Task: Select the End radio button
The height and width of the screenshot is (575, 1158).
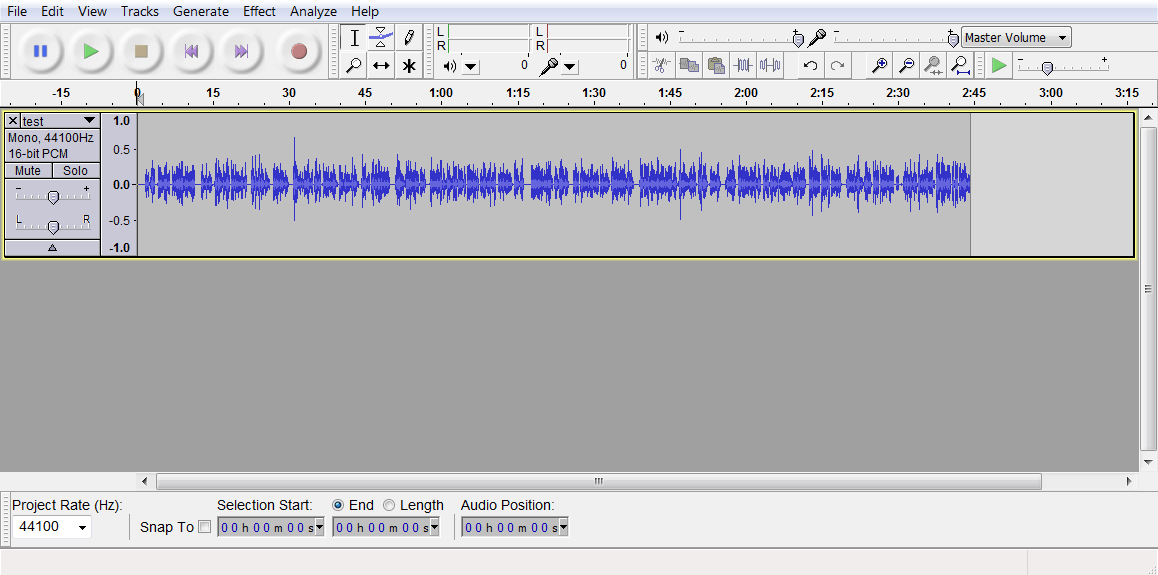Action: 338,505
